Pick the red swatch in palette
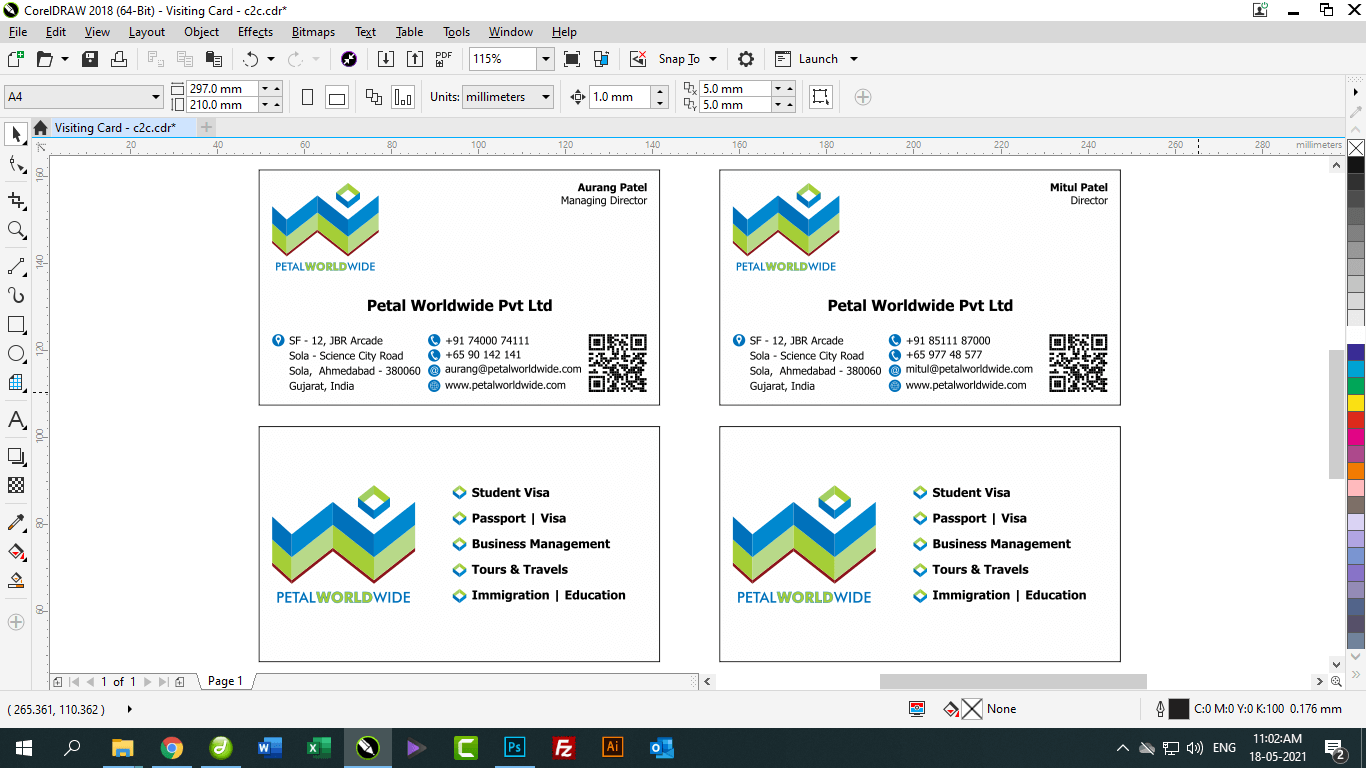 pos(1355,420)
